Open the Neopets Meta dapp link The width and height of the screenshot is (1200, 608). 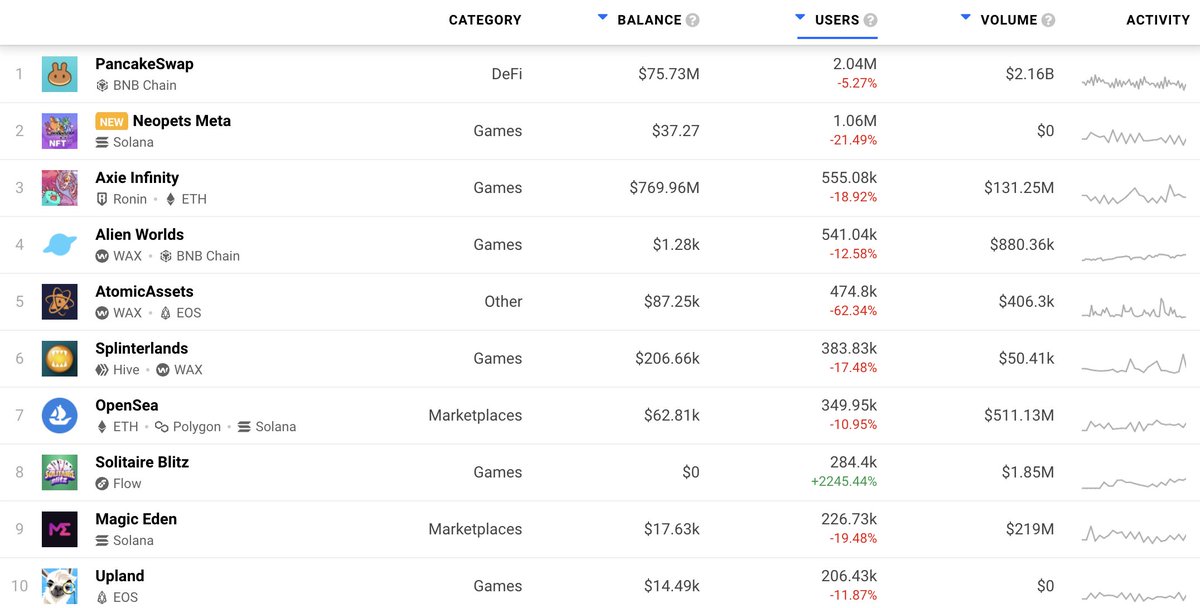[x=182, y=121]
